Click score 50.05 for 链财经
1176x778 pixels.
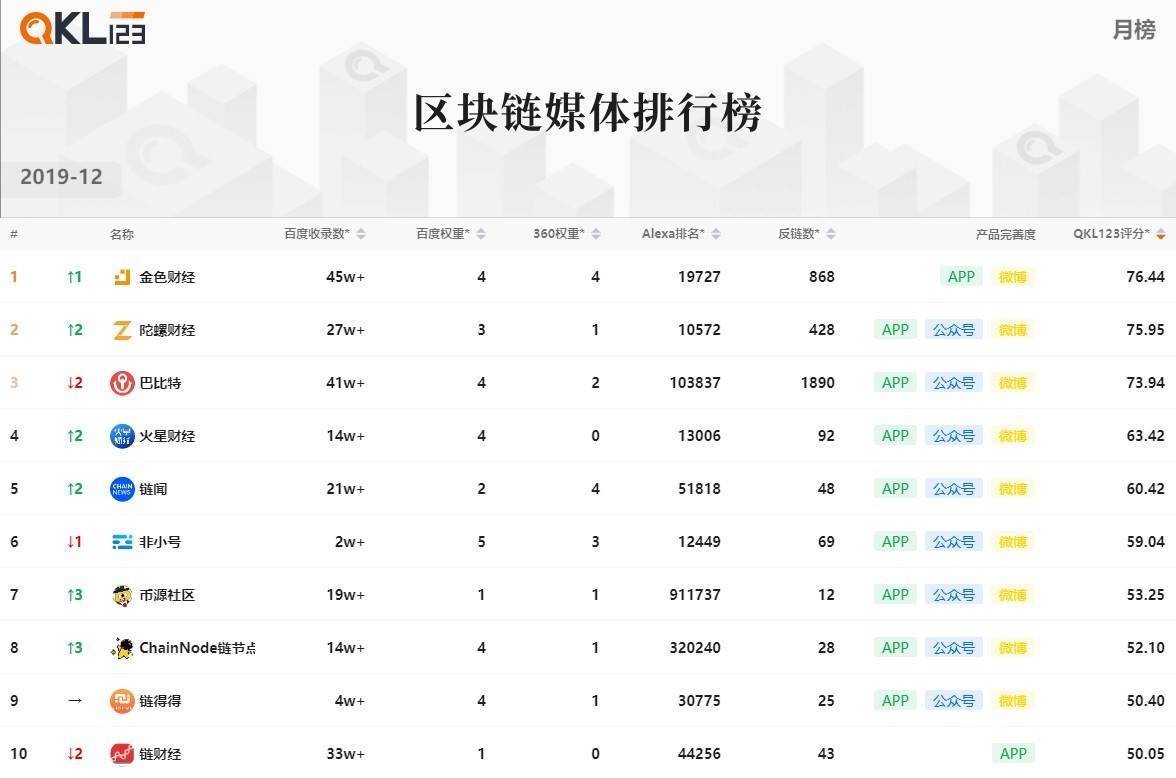click(x=1145, y=754)
